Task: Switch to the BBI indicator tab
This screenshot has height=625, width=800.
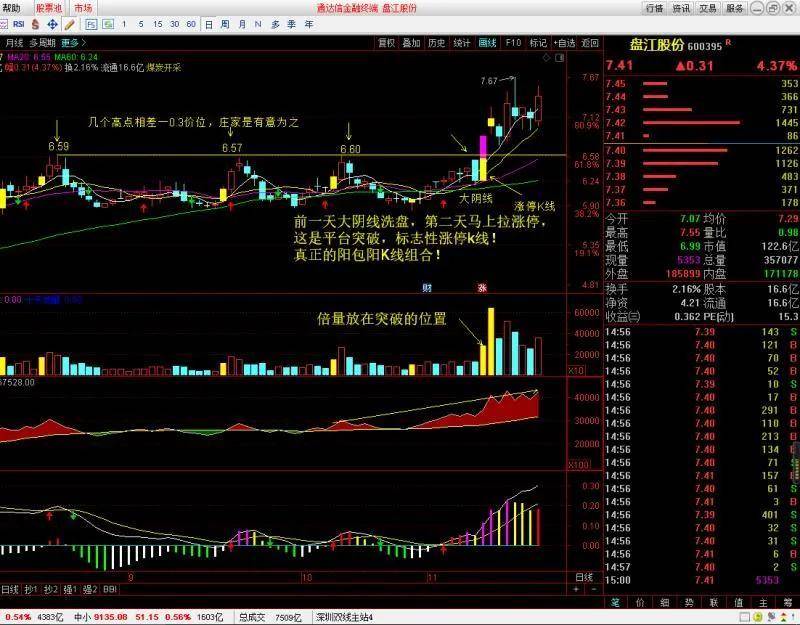Action: (x=110, y=589)
